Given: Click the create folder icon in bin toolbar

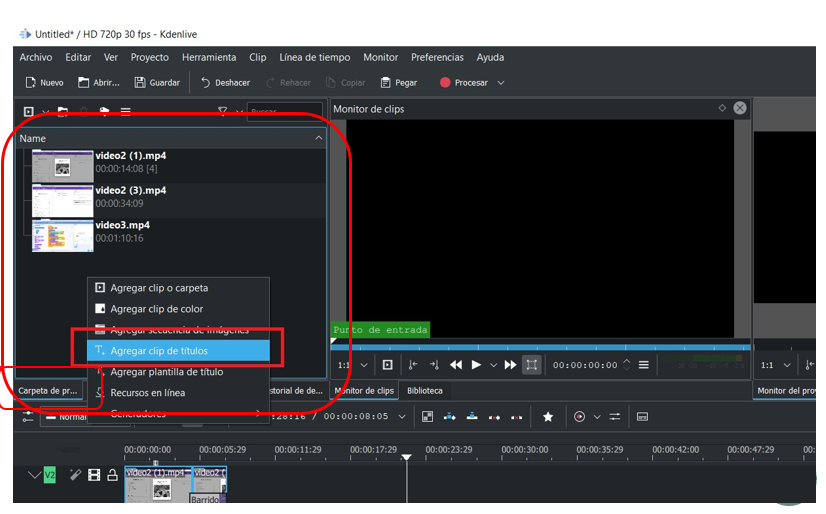Looking at the screenshot, I should pyautogui.click(x=63, y=112).
